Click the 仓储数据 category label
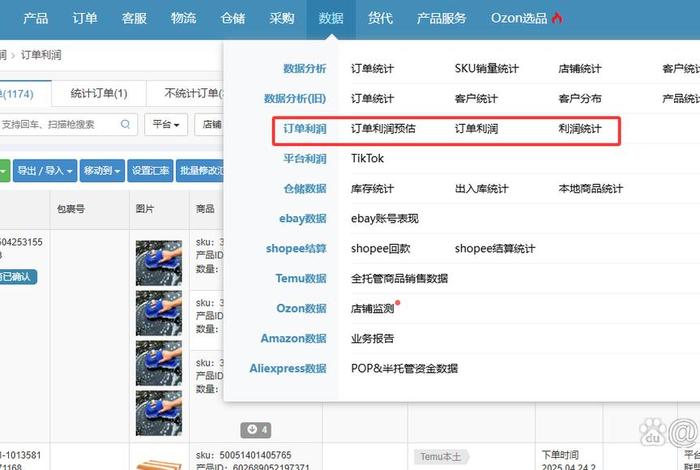Screen dimensions: 700x470 304,188
